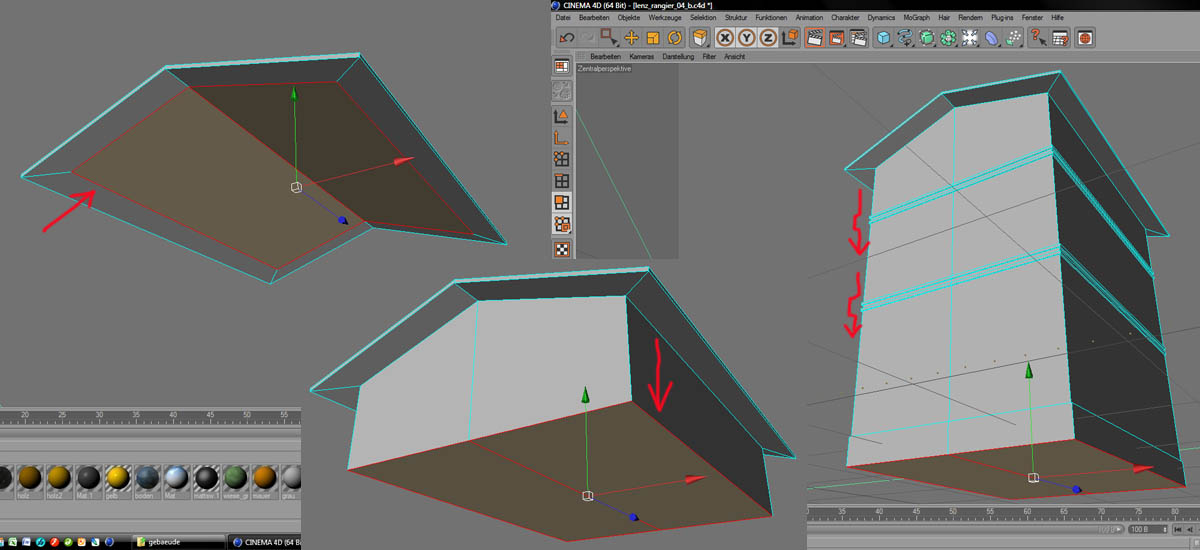This screenshot has height=550, width=1200.
Task: Switch to gebaeude window in taskbar
Action: (x=167, y=541)
